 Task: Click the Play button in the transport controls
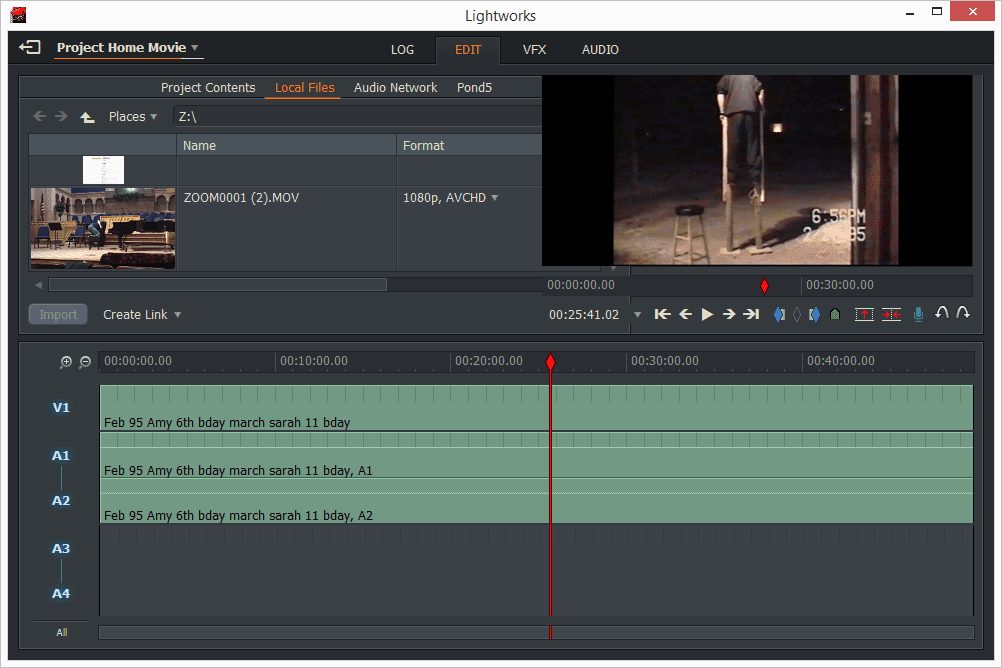707,313
